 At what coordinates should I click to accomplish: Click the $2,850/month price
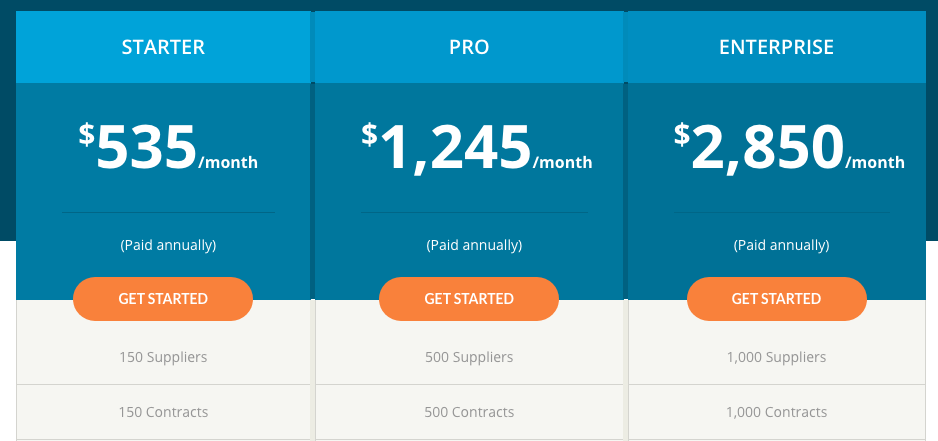(789, 150)
